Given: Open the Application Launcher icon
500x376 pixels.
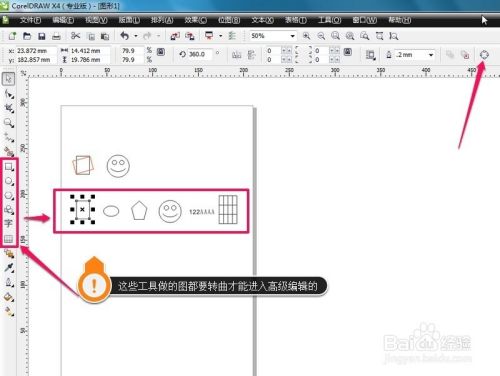Looking at the screenshot, I should (x=209, y=36).
